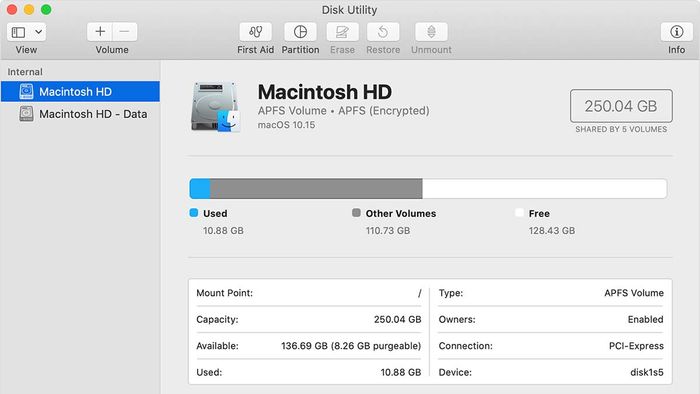Screen dimensions: 700x394
Task: Click the Connection 'PCI-Express' value
Action: tap(636, 346)
